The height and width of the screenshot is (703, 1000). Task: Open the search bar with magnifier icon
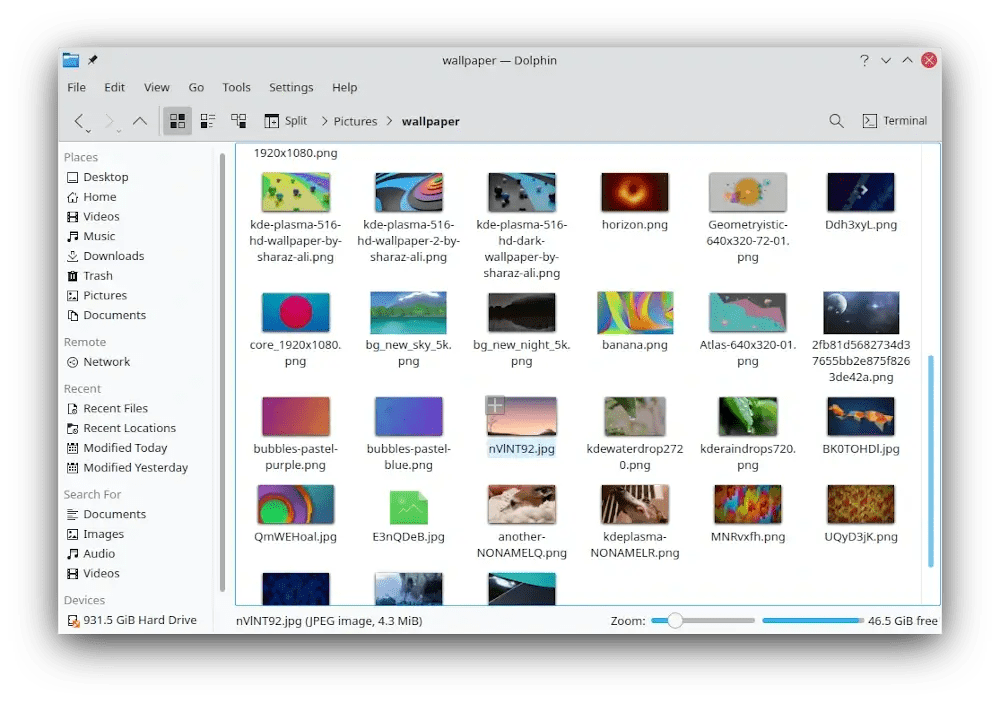[836, 120]
